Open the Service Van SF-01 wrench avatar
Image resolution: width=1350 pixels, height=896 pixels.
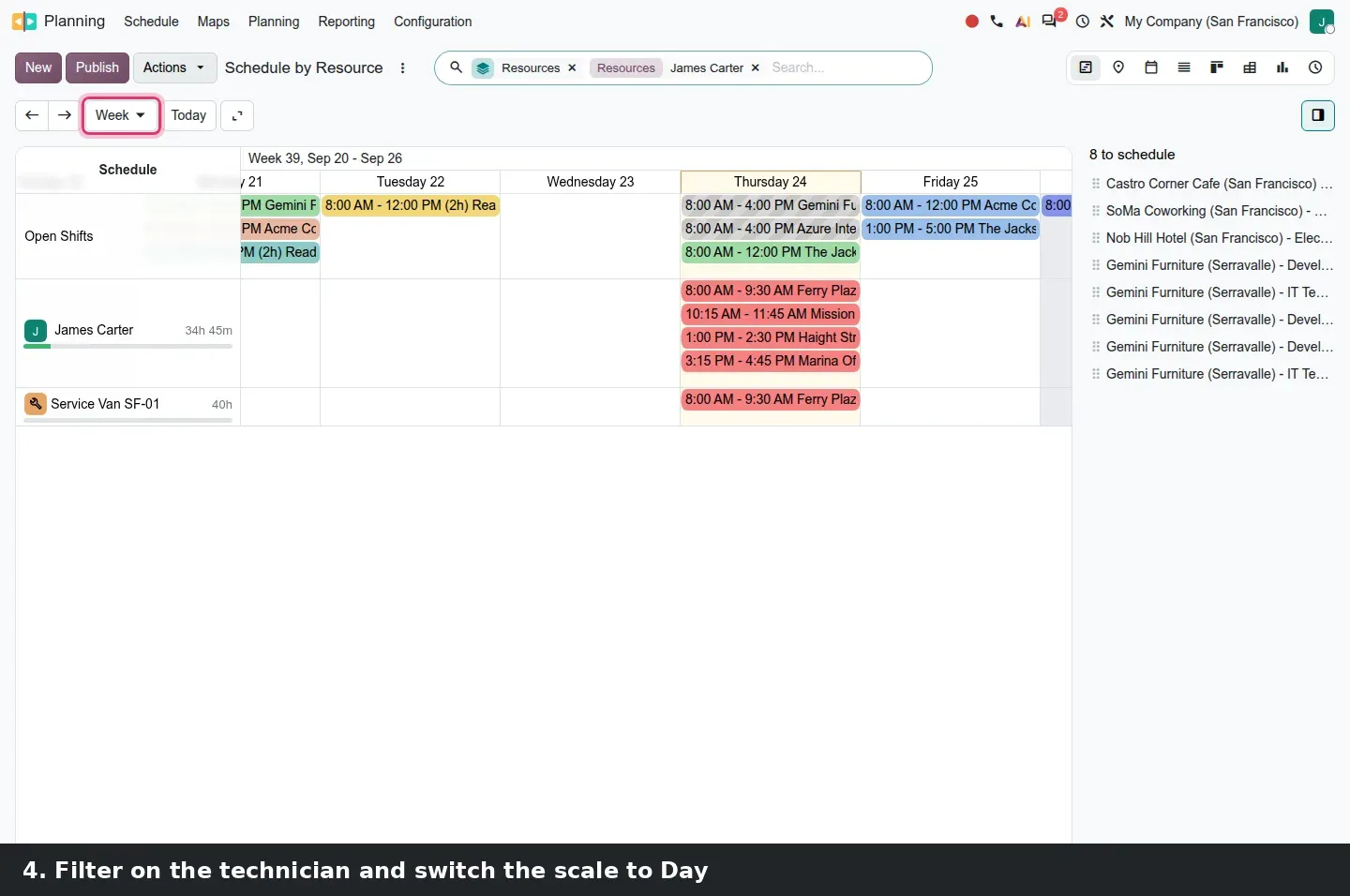tap(36, 404)
